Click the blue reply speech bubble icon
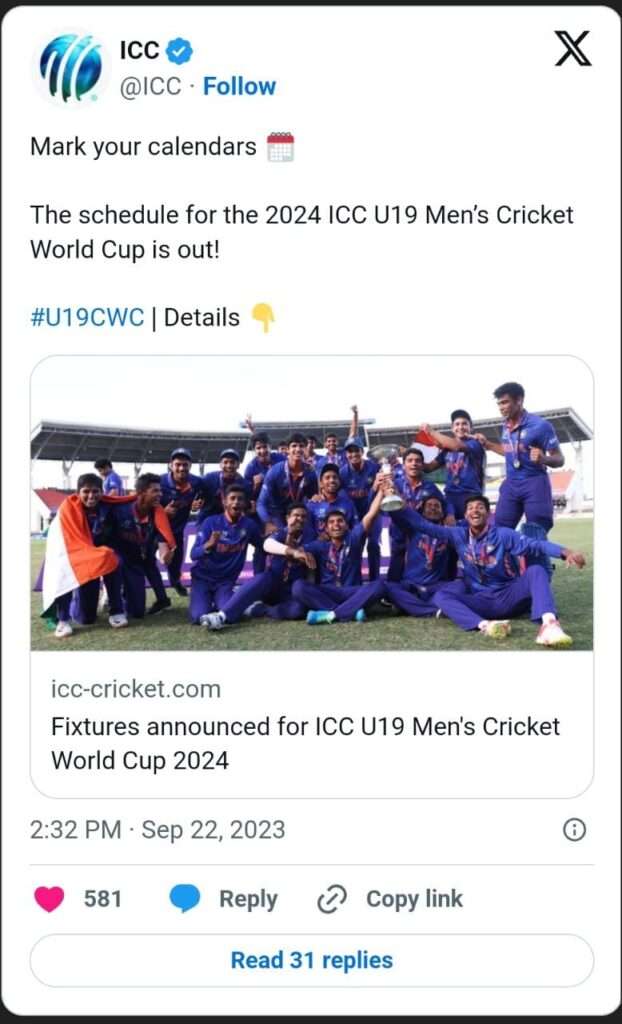The width and height of the screenshot is (622, 1024). click(x=185, y=899)
